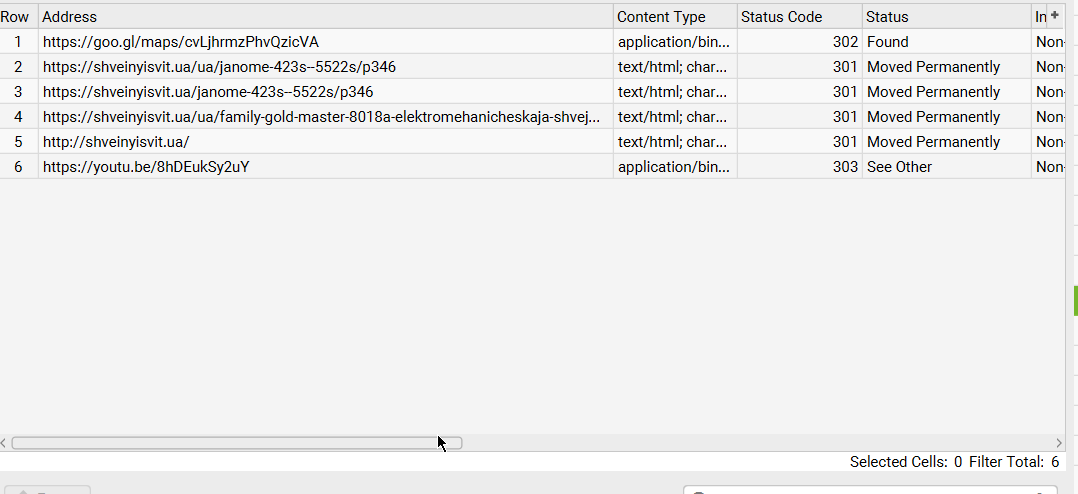Select the family-gold-master address in row 4
The image size is (1078, 494).
click(x=321, y=117)
